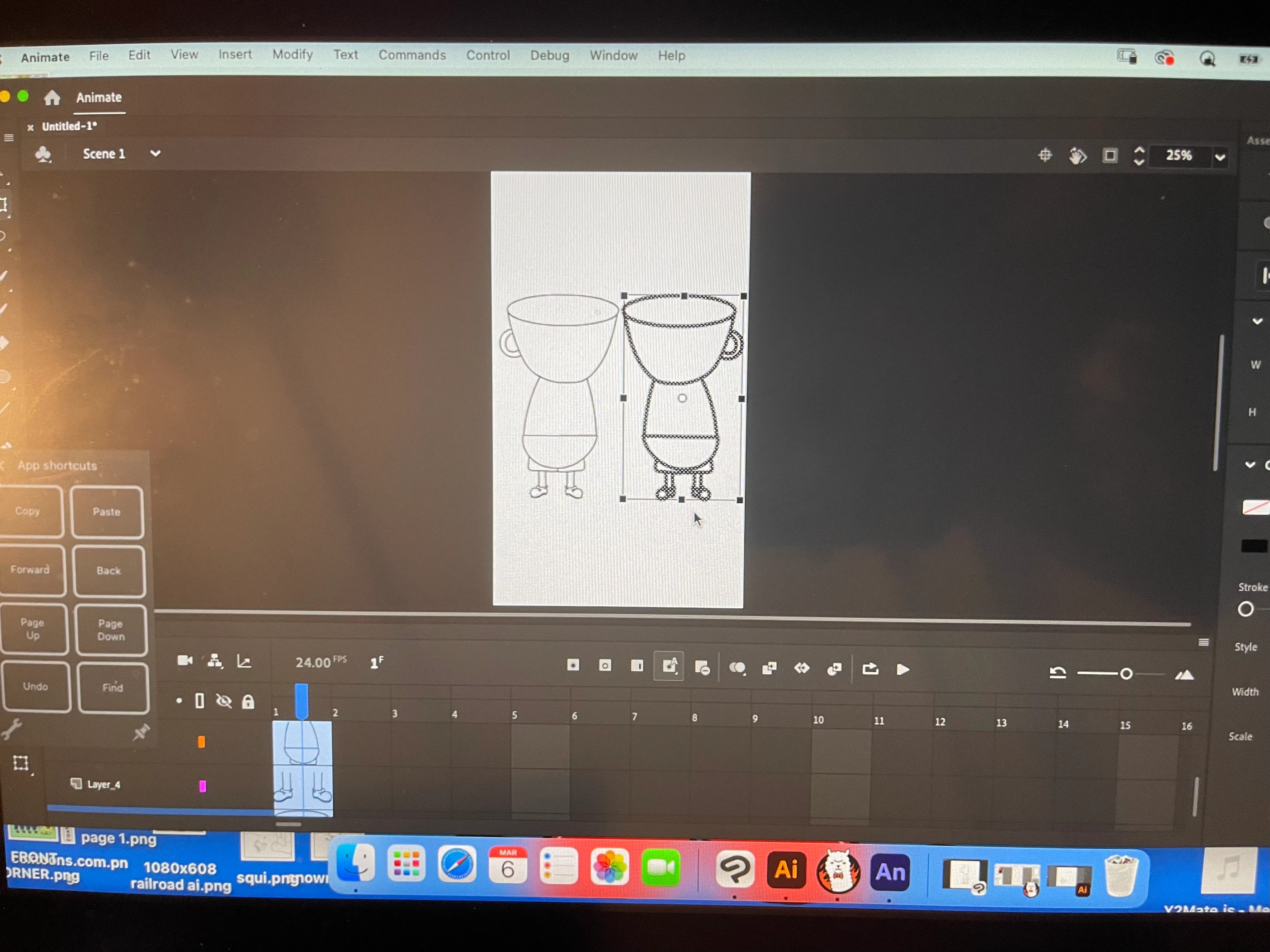Insert keyframe using timeline button
Viewport: 1270px width, 952px height.
[x=573, y=664]
